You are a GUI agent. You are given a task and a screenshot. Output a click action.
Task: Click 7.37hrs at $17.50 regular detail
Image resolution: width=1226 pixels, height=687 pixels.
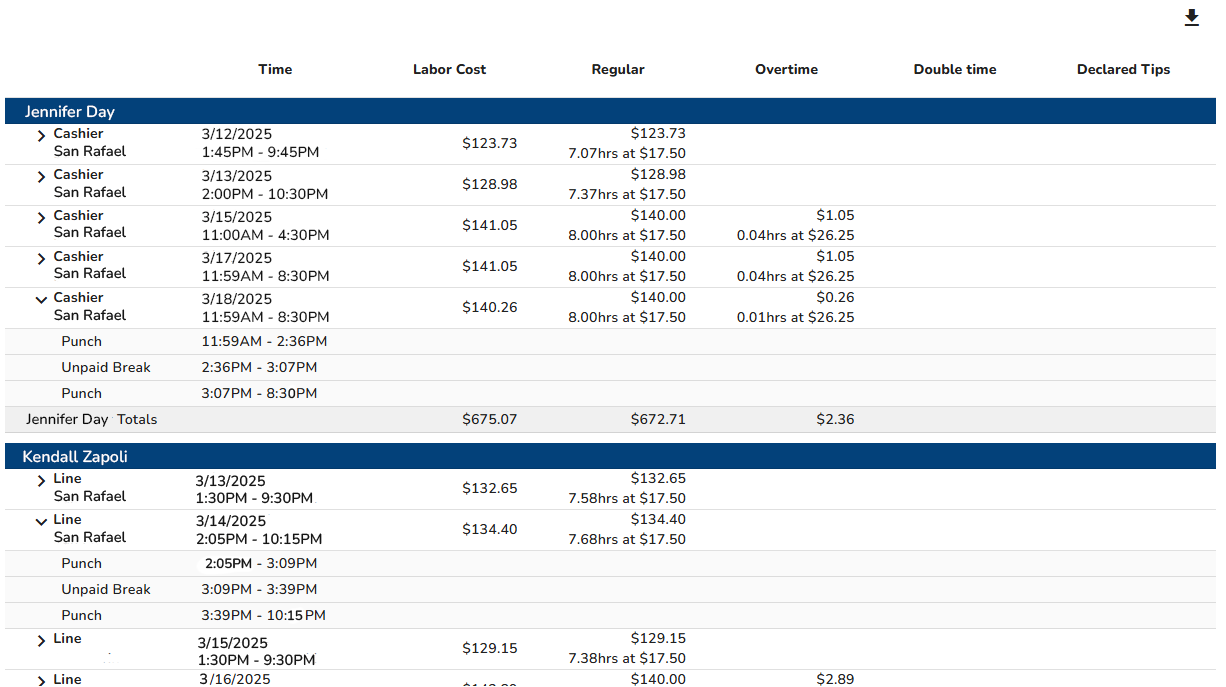pos(627,194)
